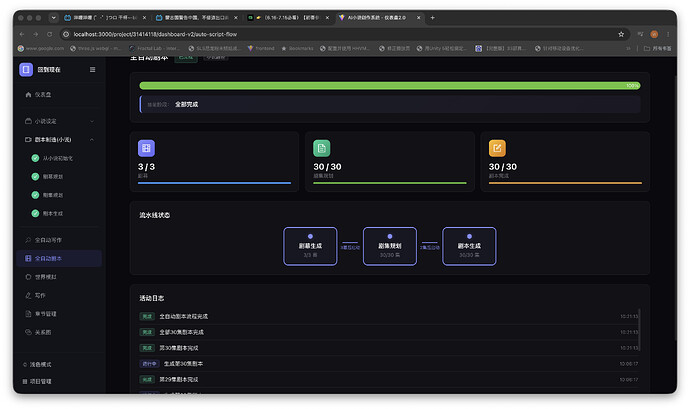The height and width of the screenshot is (409, 690).
Task: Toggle 浅色模式 light mode at sidebar bottom
Action: point(37,365)
